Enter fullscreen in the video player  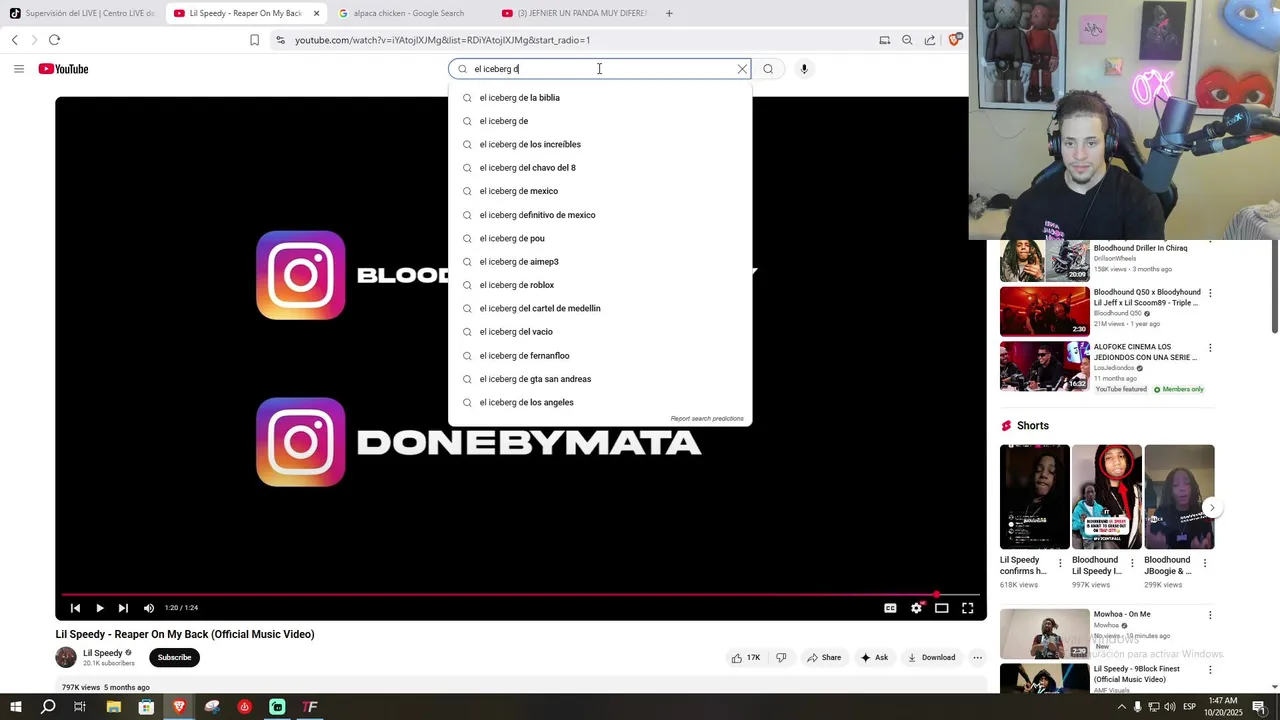pos(968,608)
